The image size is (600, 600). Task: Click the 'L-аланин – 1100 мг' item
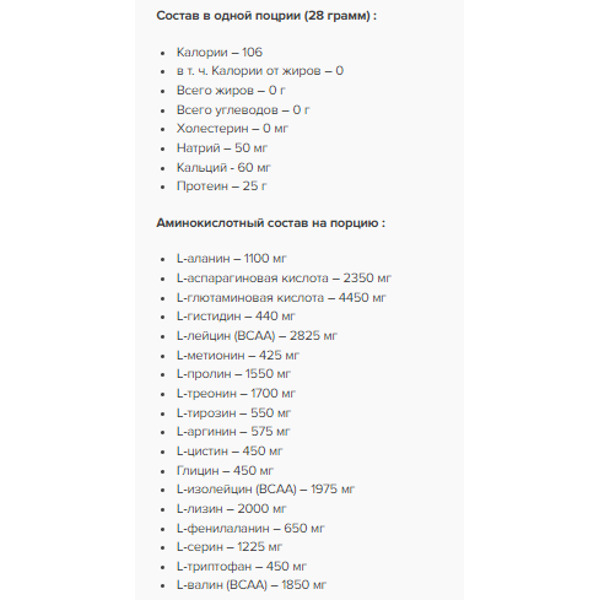tap(232, 259)
